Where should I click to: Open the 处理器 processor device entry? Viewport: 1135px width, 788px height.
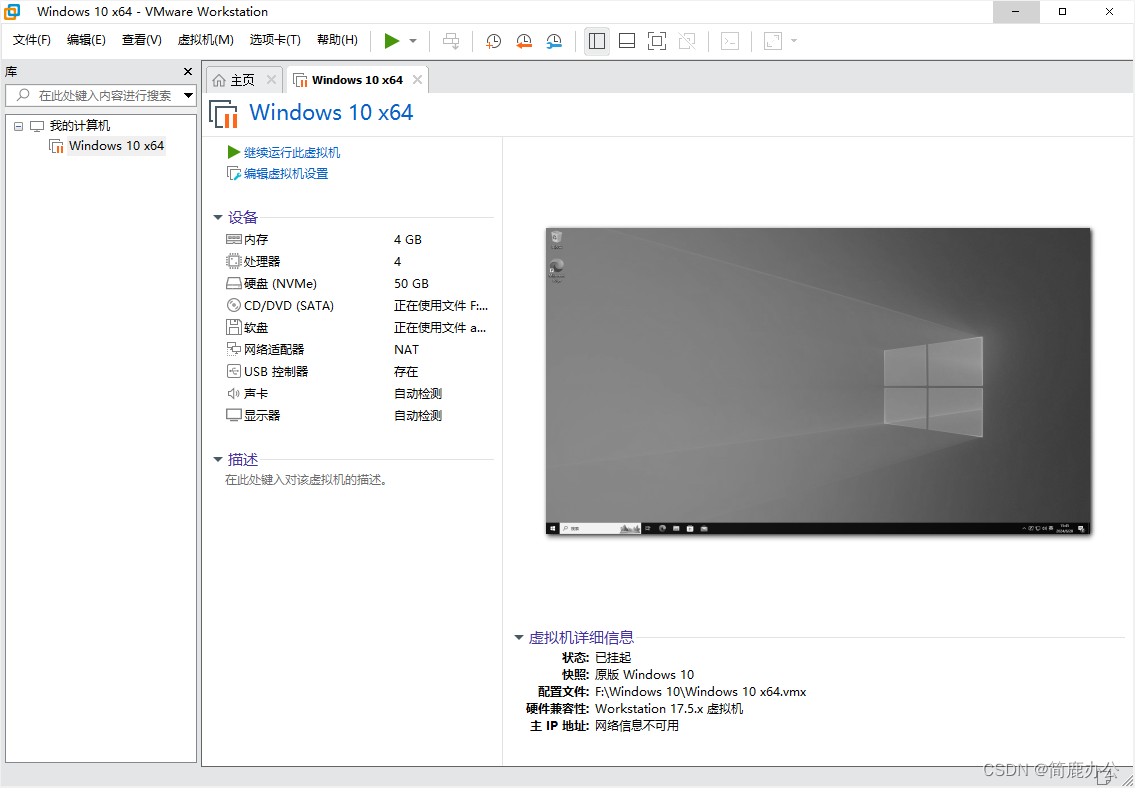pyautogui.click(x=253, y=261)
